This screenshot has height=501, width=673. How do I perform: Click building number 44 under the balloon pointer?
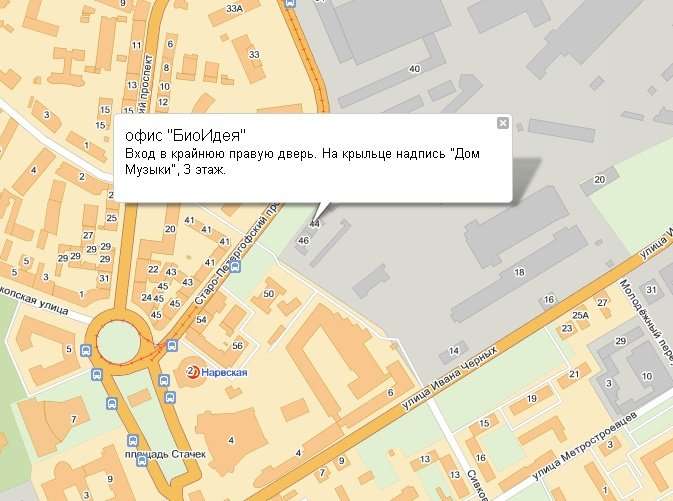[x=315, y=224]
